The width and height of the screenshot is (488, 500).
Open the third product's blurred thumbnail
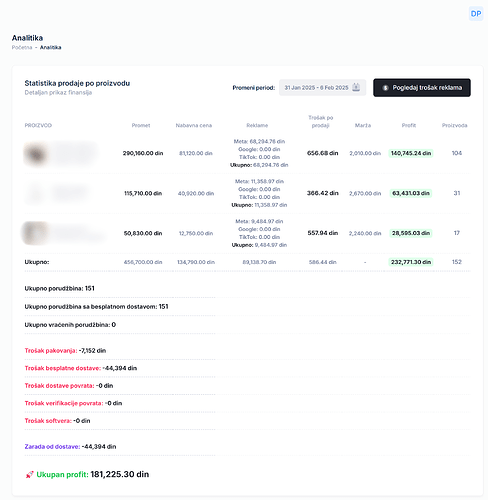coord(35,233)
